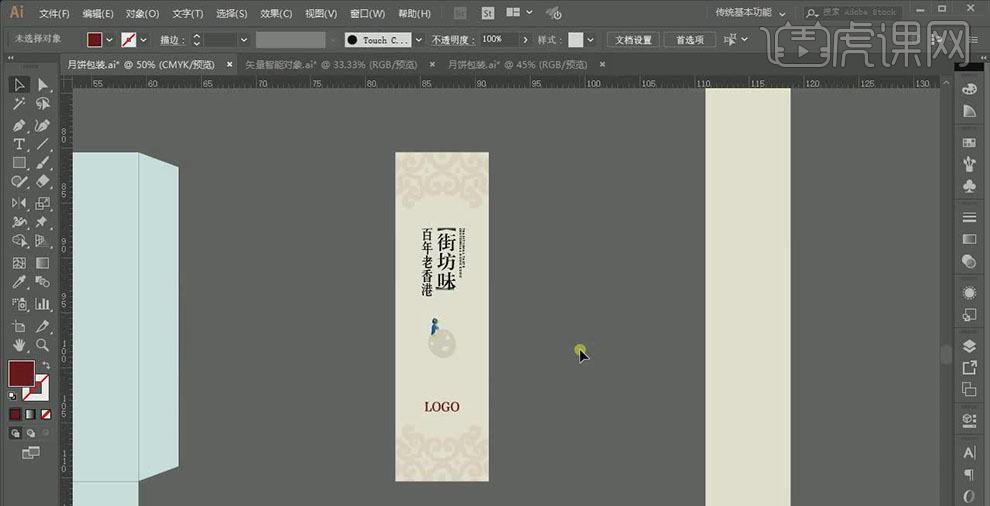Screen dimensions: 990x506
Task: Pick the Magic Wand tool
Action: click(x=19, y=104)
